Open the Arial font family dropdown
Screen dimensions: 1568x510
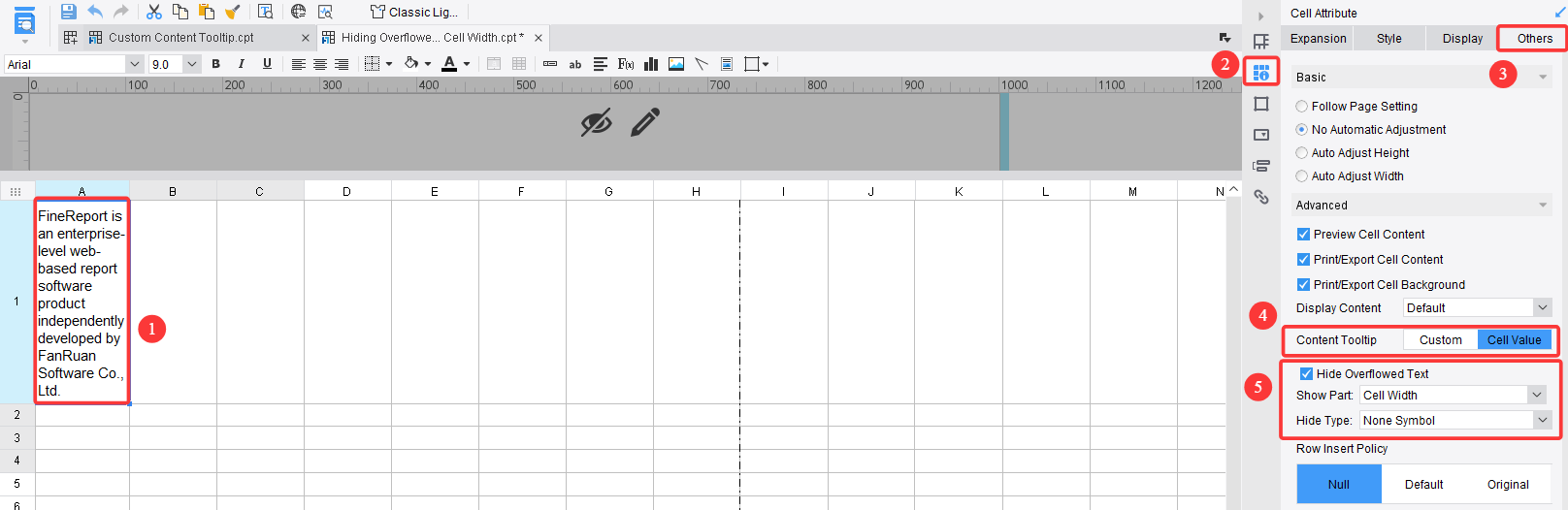click(x=135, y=64)
